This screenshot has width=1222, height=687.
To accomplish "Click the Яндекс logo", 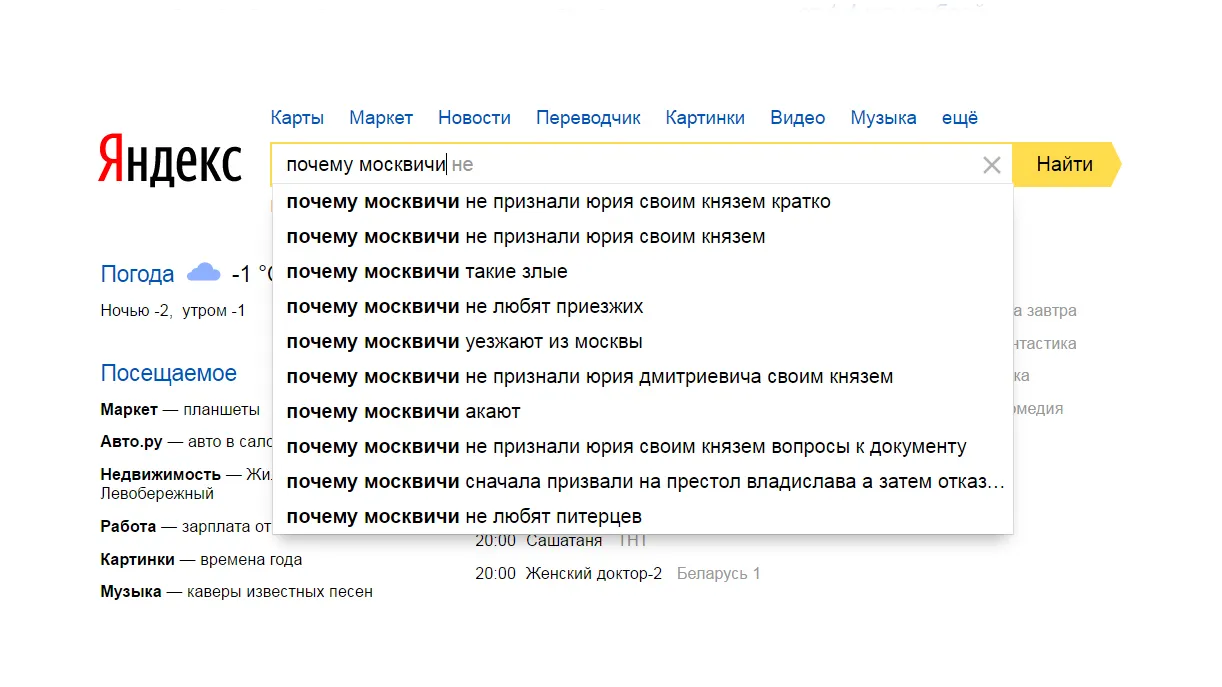I will tap(170, 161).
